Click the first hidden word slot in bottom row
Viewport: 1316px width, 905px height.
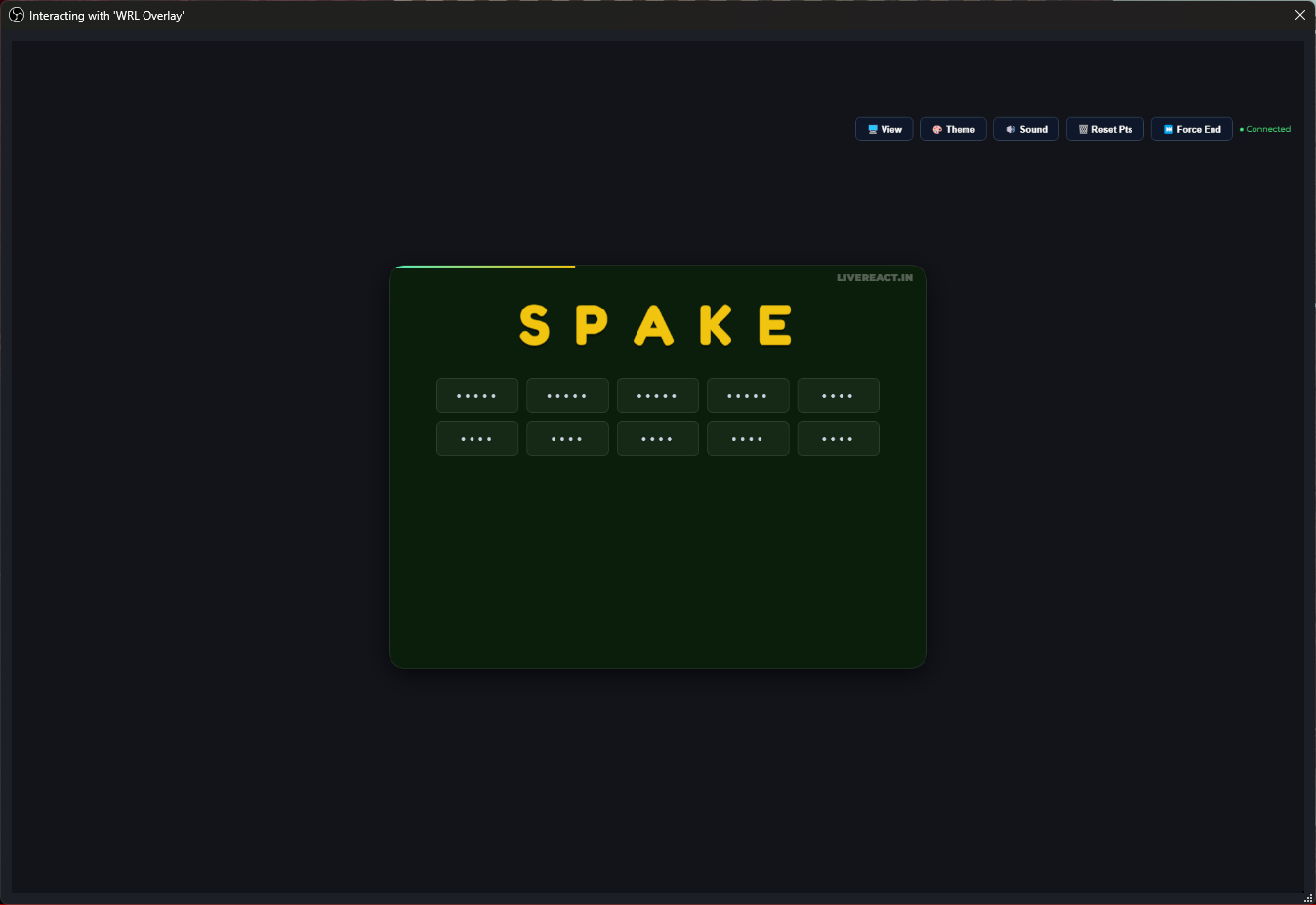[x=477, y=438]
